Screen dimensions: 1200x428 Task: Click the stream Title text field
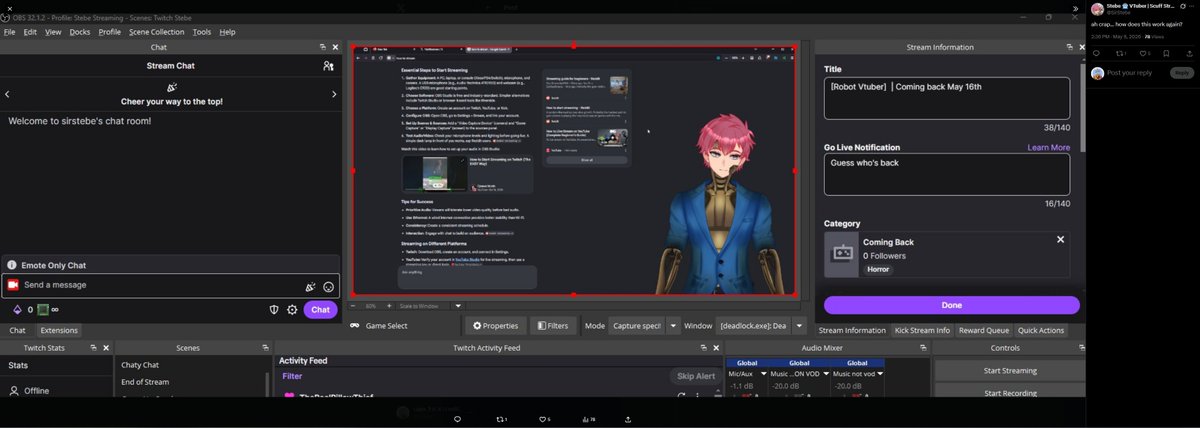click(x=946, y=98)
